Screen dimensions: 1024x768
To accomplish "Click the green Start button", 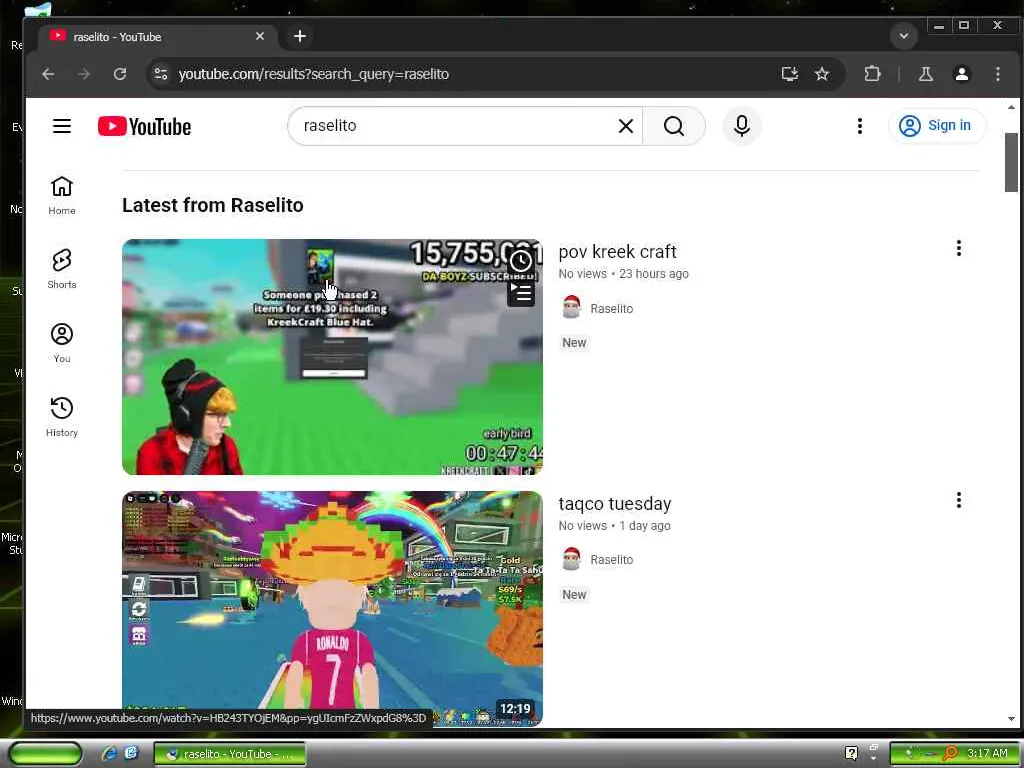I will (x=45, y=754).
